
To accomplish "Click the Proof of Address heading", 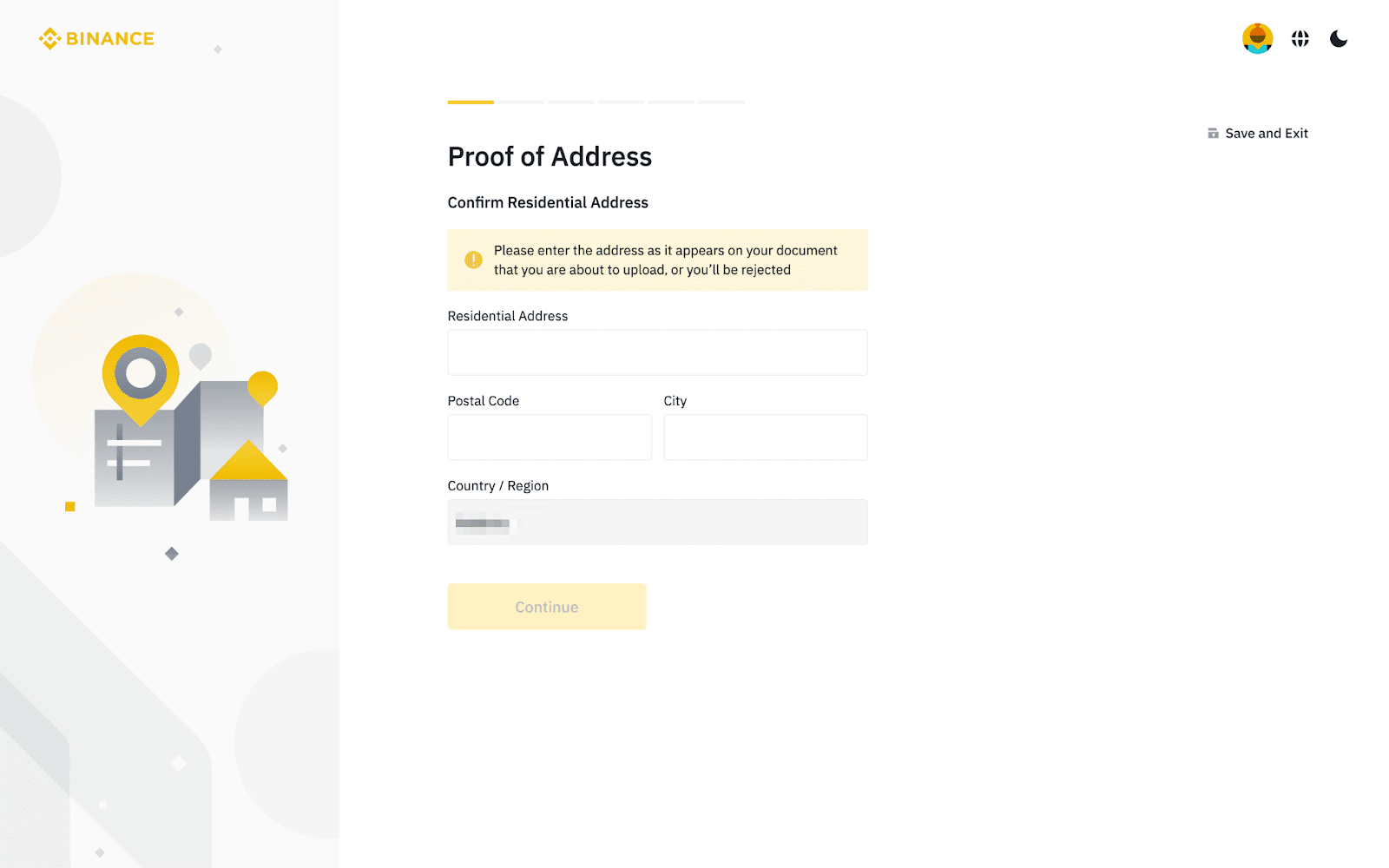I will pyautogui.click(x=550, y=157).
